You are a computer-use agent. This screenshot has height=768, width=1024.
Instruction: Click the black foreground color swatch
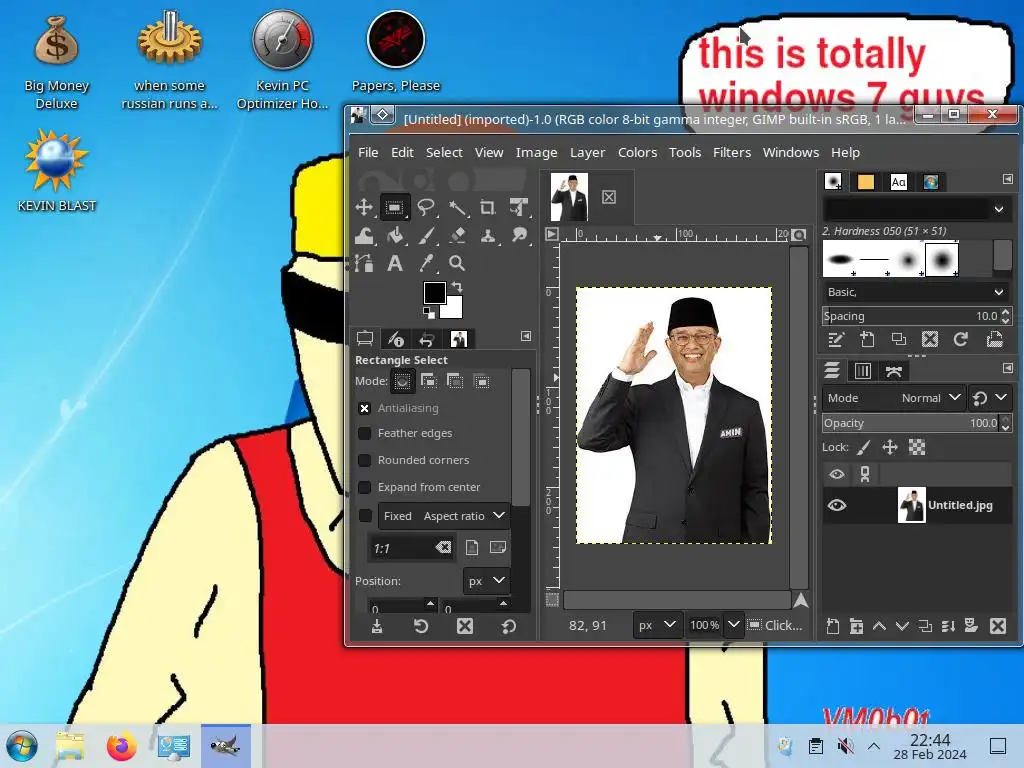433,291
